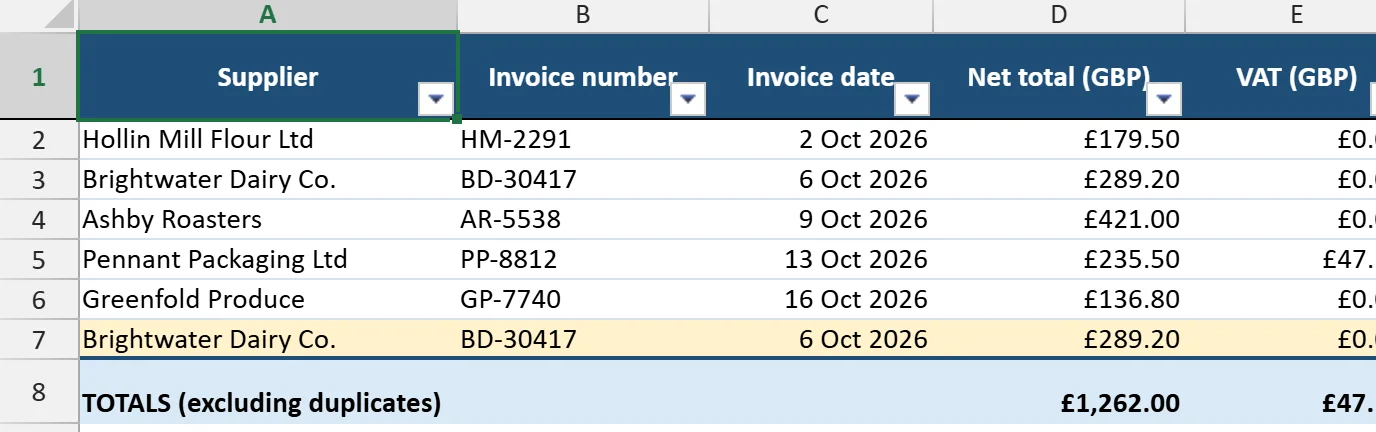
Task: Click net total £289.20 in row 7
Action: coord(1060,339)
